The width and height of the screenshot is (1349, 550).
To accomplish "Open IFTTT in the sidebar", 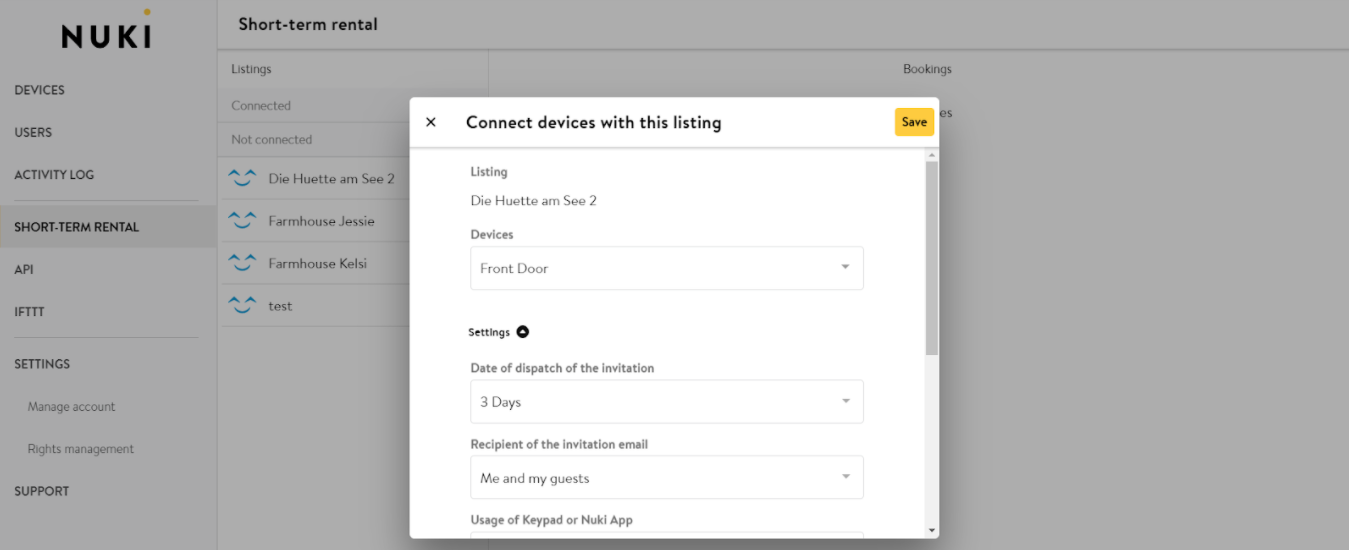I will tap(29, 312).
